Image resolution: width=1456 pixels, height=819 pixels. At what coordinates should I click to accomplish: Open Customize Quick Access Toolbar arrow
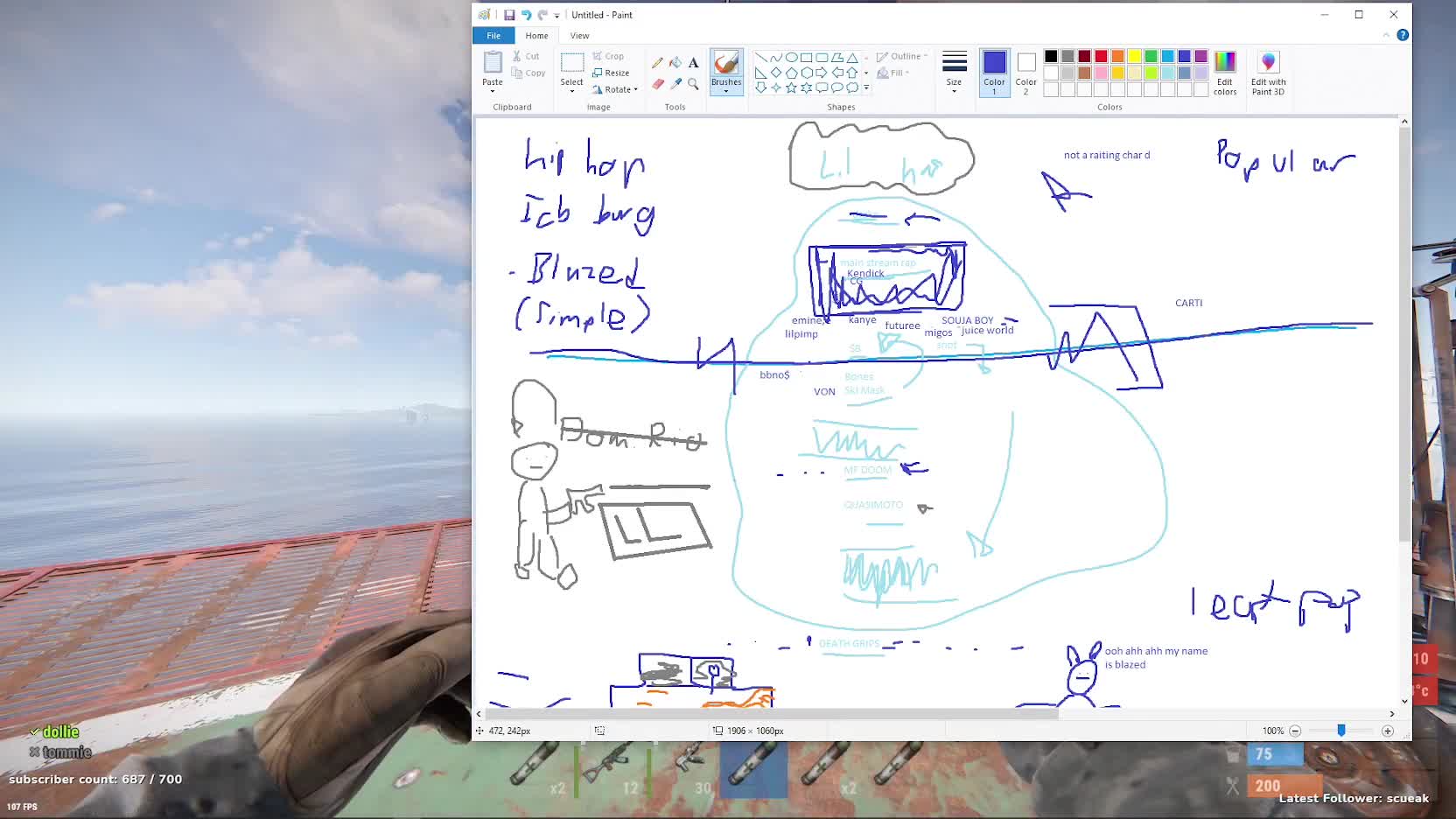pyautogui.click(x=556, y=16)
